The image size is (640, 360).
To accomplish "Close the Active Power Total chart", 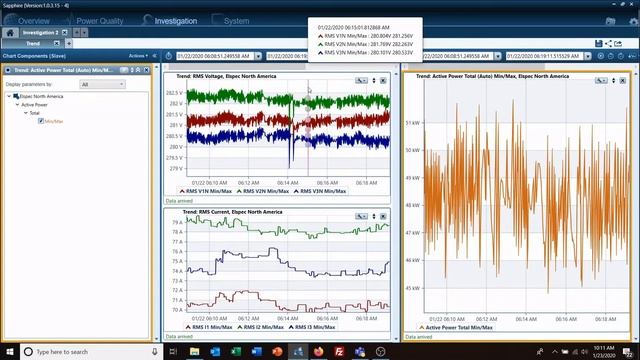I will click(x=622, y=80).
